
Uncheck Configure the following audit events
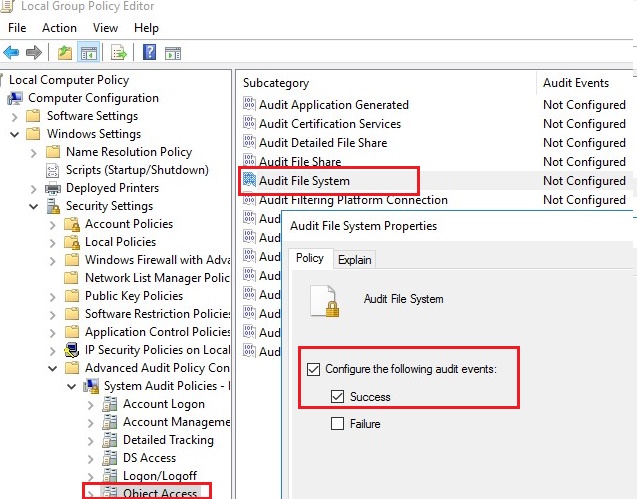point(313,369)
